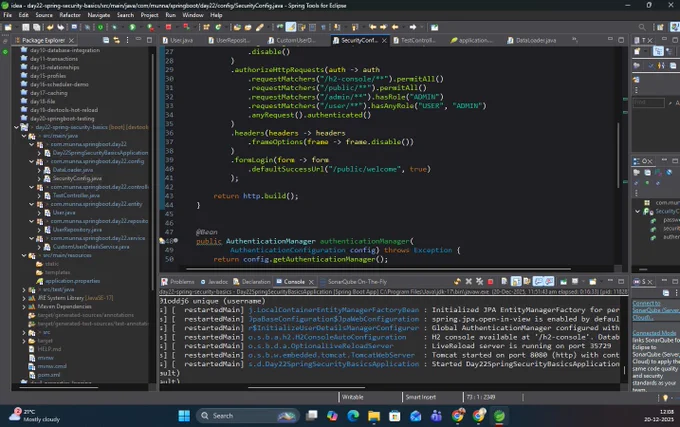Open the Problems view tab

pos(178,282)
